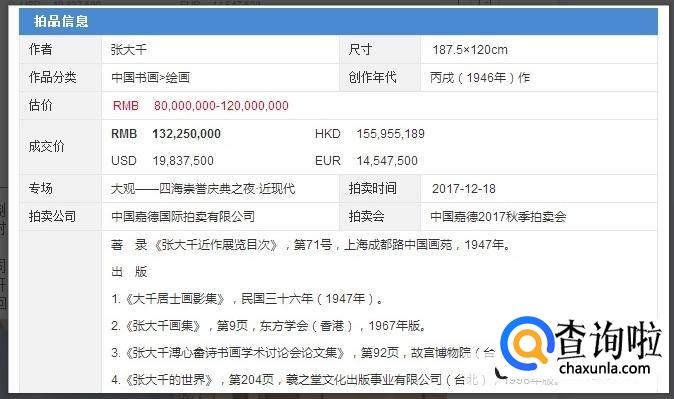Click the category value 中国书画>绘画
Screen dimensions: 674x399
150,78
